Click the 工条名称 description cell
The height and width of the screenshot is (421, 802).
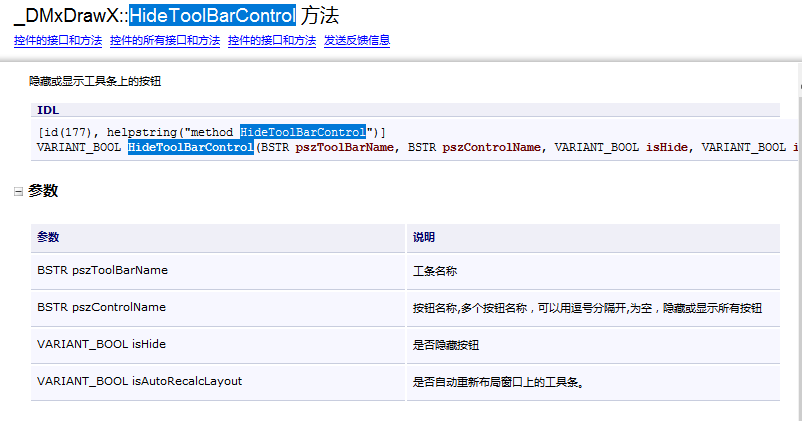[x=435, y=271]
